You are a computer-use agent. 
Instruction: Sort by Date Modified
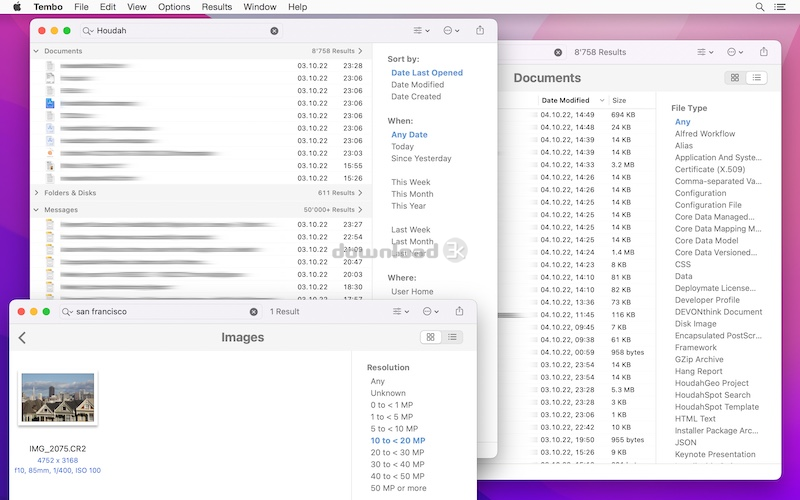point(417,85)
